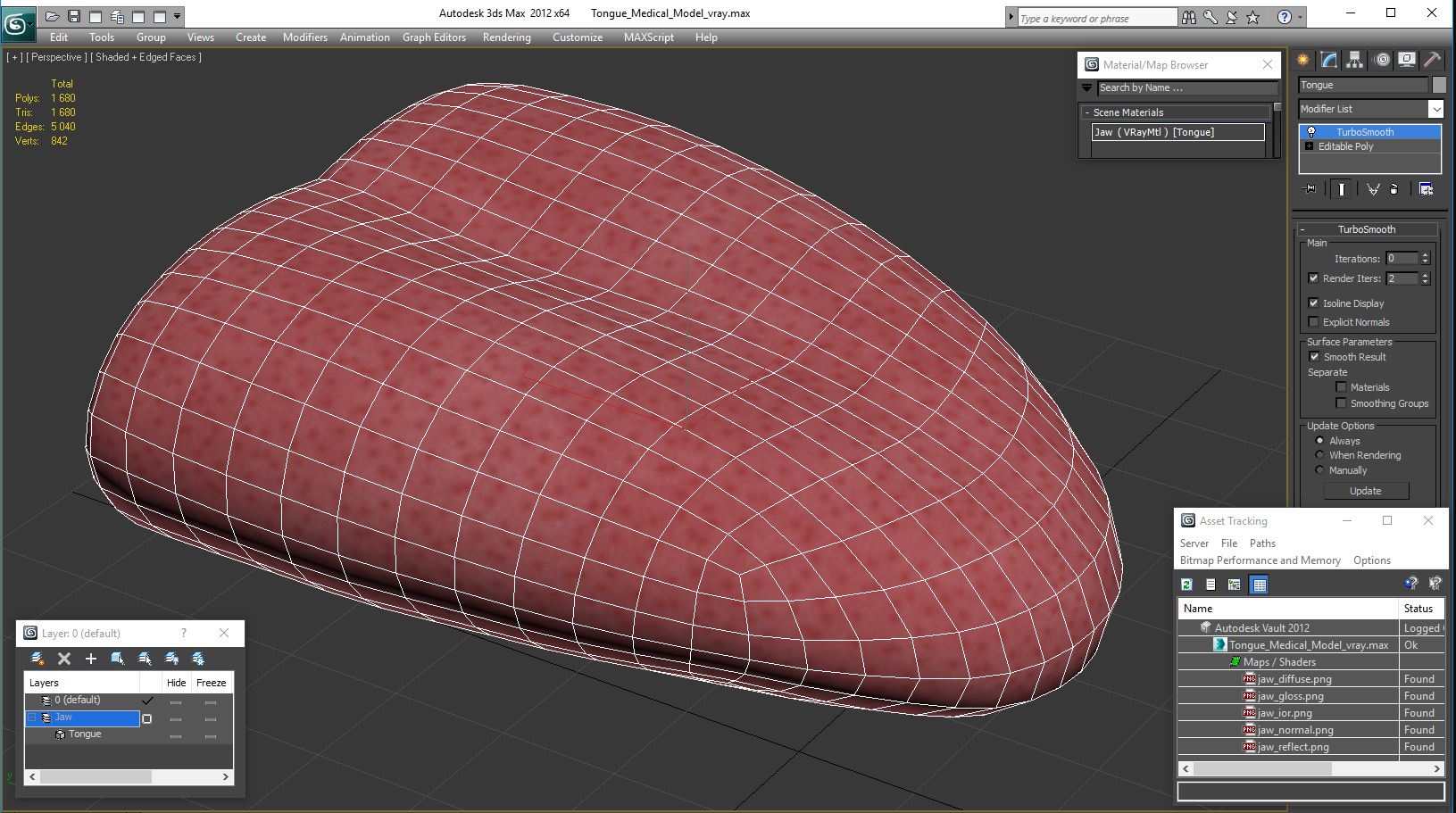Toggle Separate by Materials checkbox
Image resolution: width=1456 pixels, height=813 pixels.
(x=1341, y=387)
